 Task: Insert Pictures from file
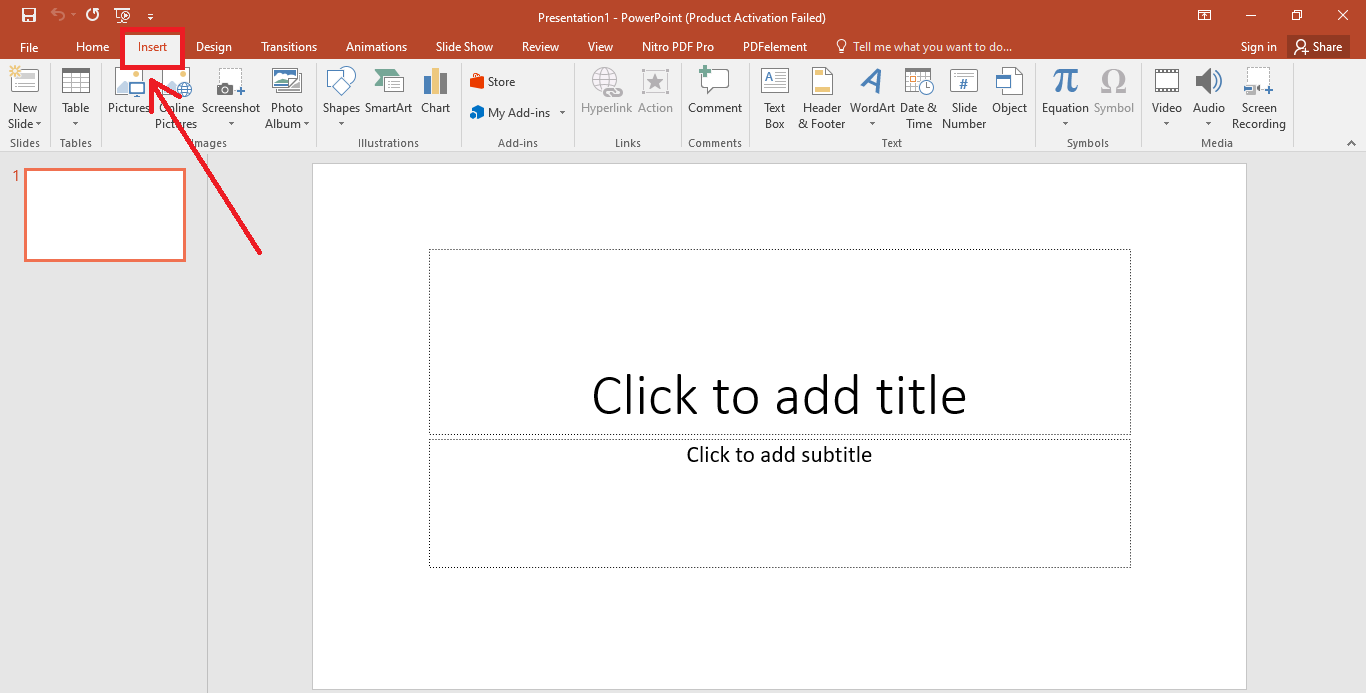[x=128, y=97]
